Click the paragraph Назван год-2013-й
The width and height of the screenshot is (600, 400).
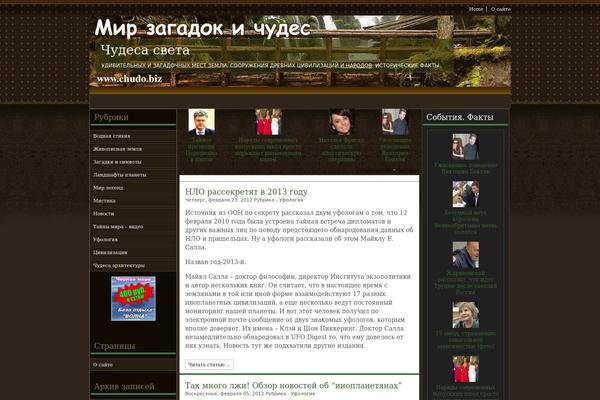[215, 262]
